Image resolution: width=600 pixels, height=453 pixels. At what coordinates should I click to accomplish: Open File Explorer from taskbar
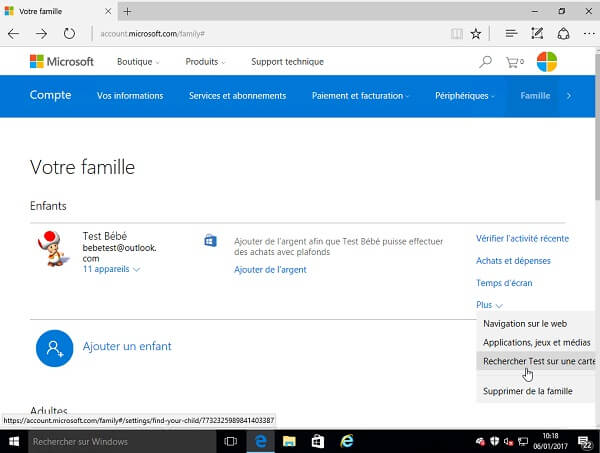click(x=289, y=442)
